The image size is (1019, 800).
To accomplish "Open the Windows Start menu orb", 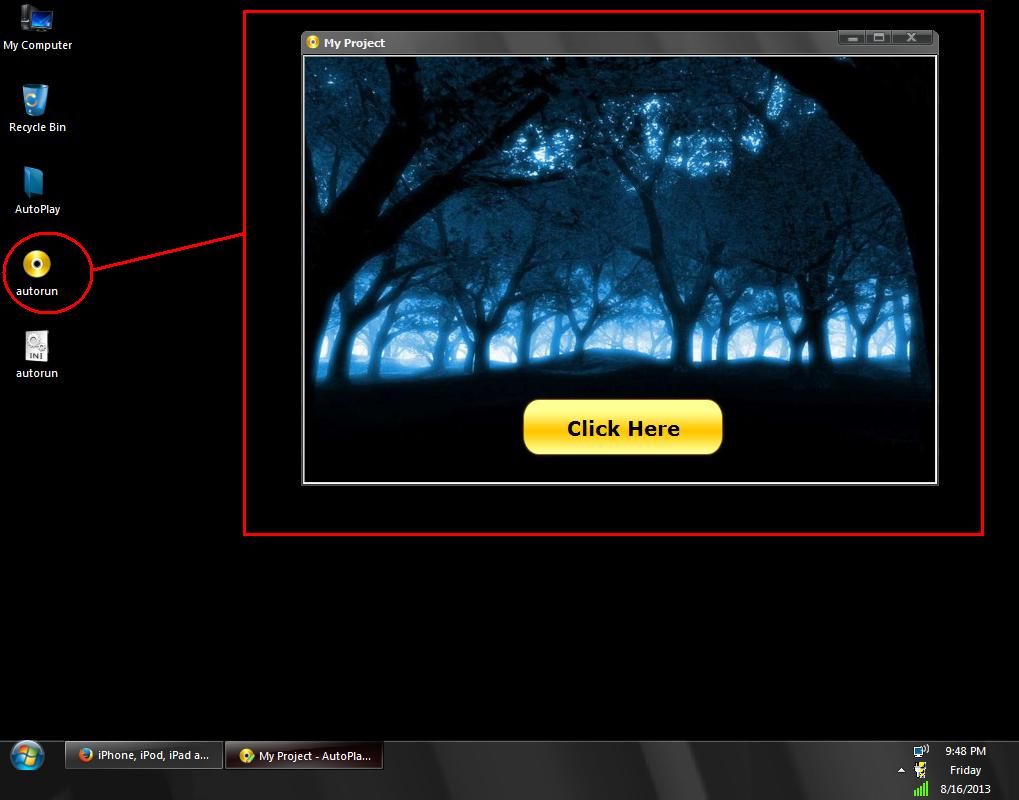I will click(x=27, y=755).
